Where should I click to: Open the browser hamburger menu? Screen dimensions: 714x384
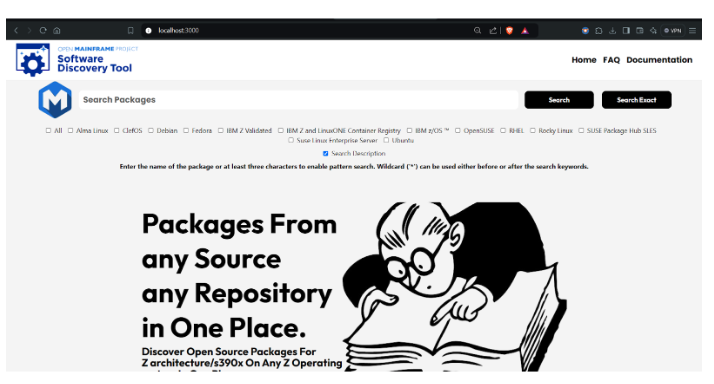click(x=692, y=31)
